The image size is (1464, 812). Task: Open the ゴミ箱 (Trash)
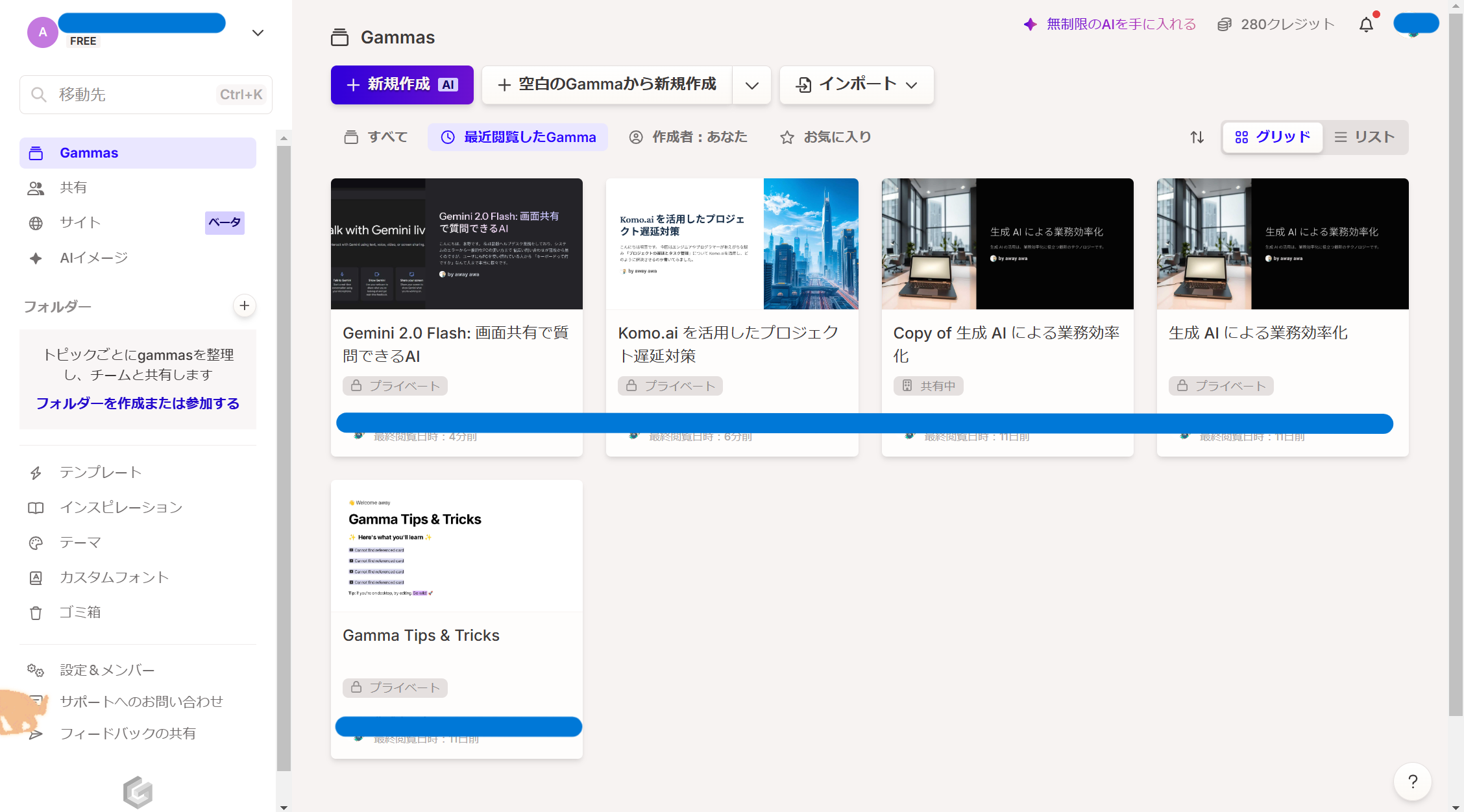[80, 612]
